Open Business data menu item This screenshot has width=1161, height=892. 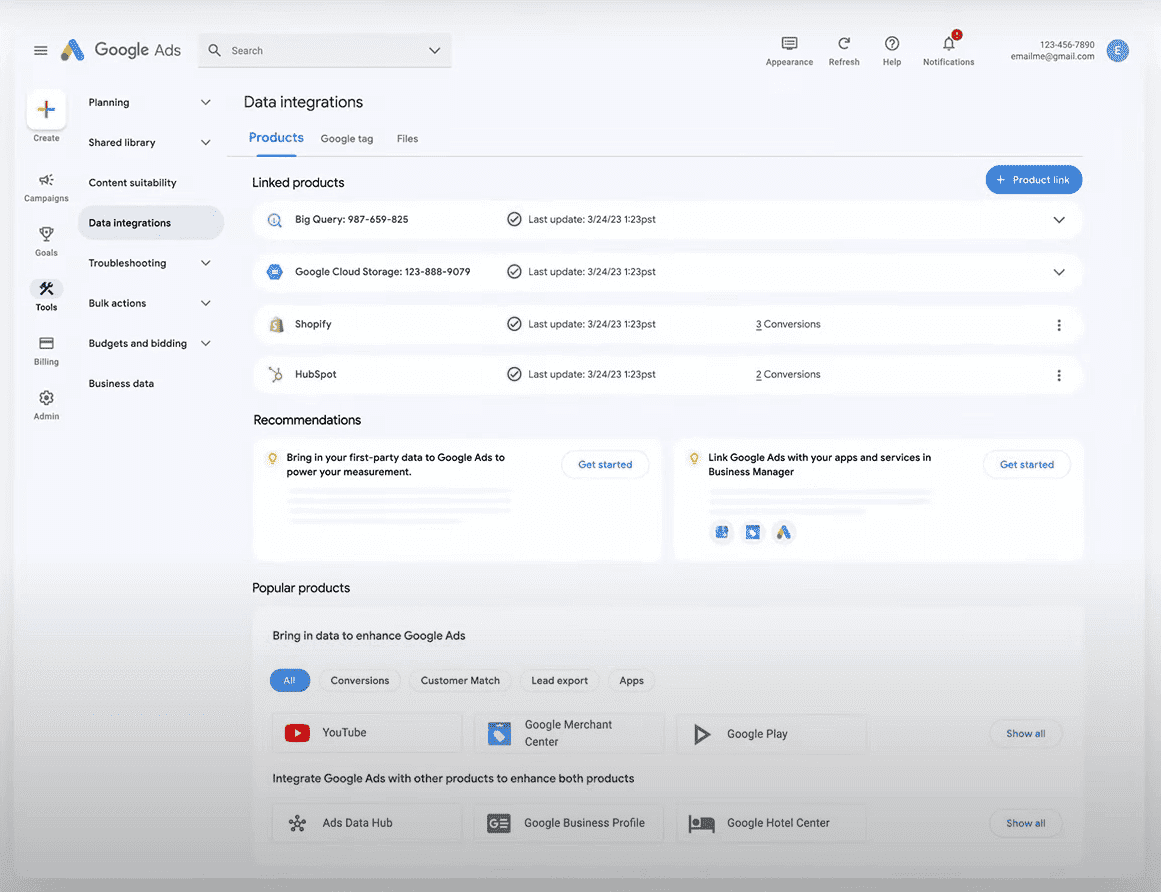[121, 383]
